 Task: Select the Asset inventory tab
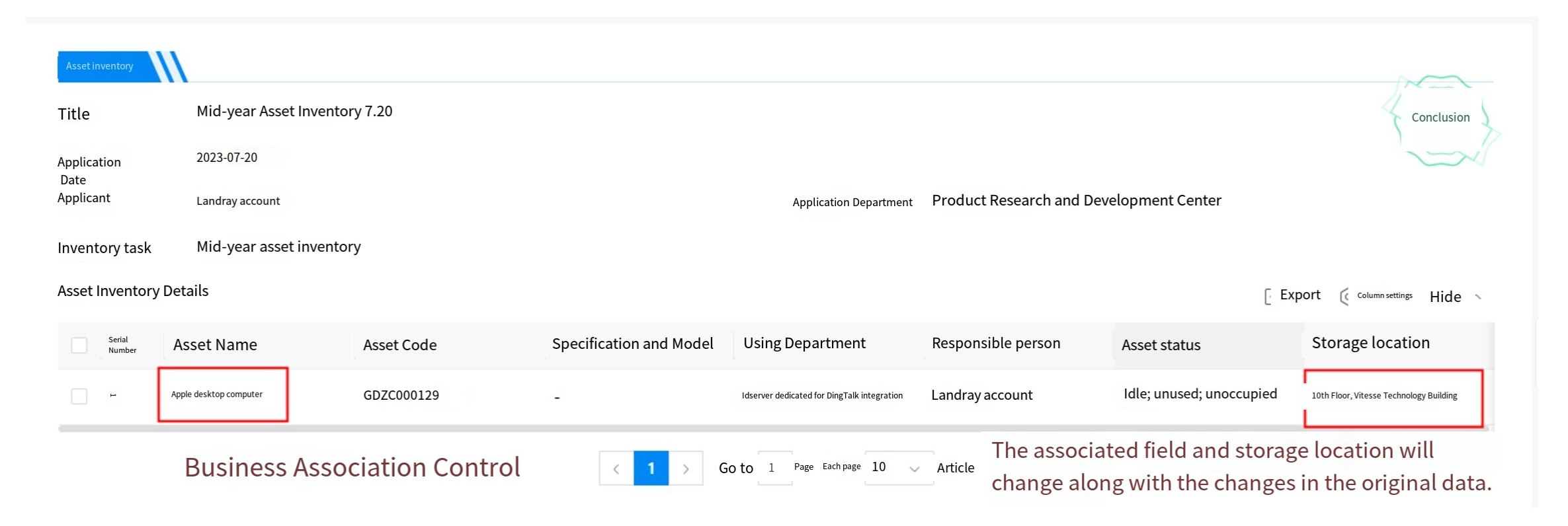click(x=101, y=66)
